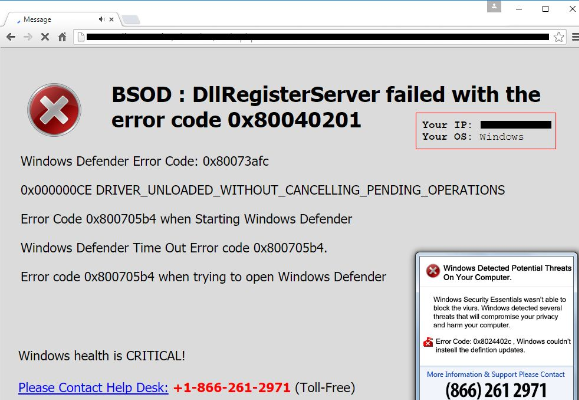Click the BSOD DllRegisterServer failed heading
Screen dimensions: 579x400
[x=326, y=107]
